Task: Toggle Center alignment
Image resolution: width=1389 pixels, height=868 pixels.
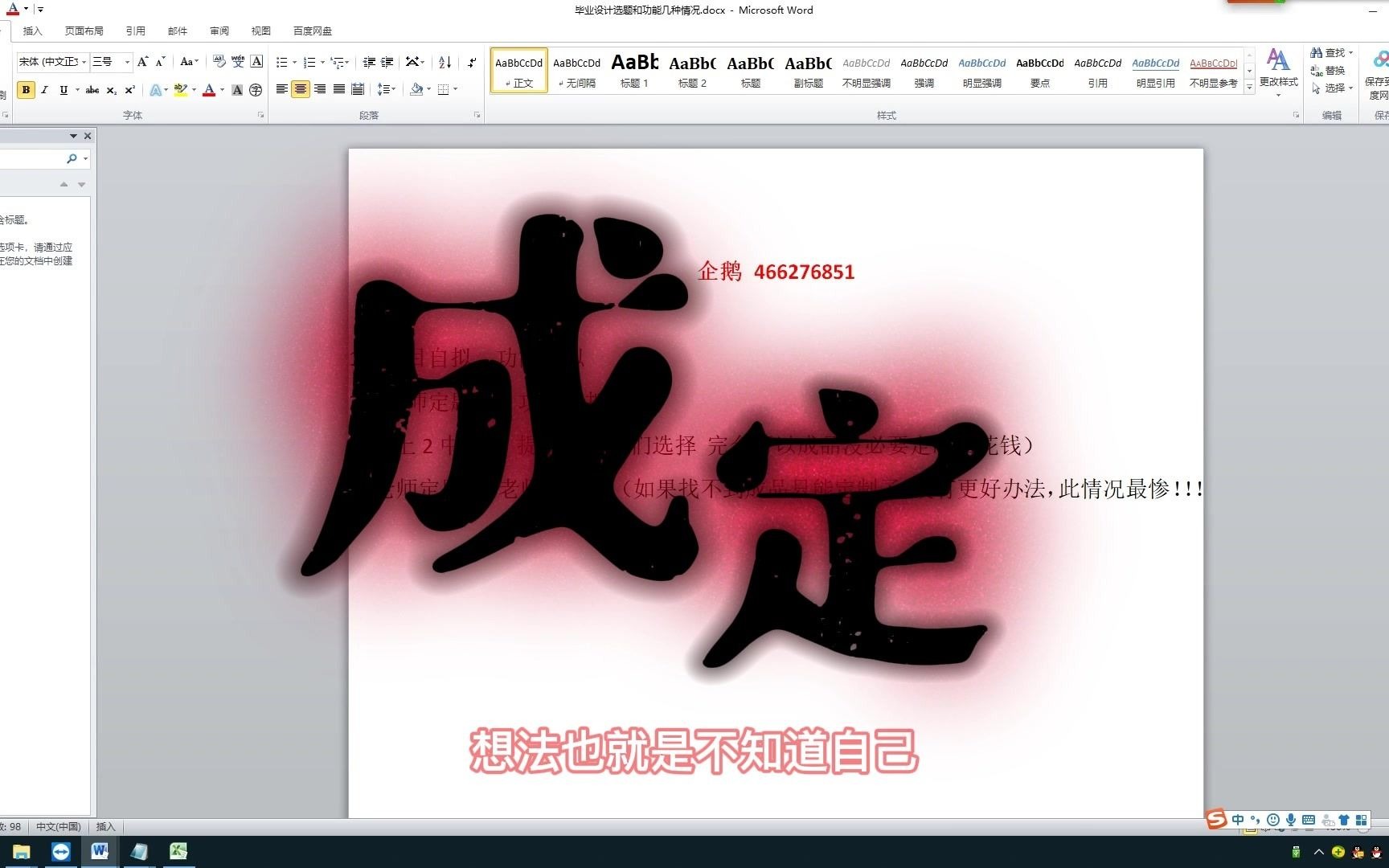Action: pos(301,89)
